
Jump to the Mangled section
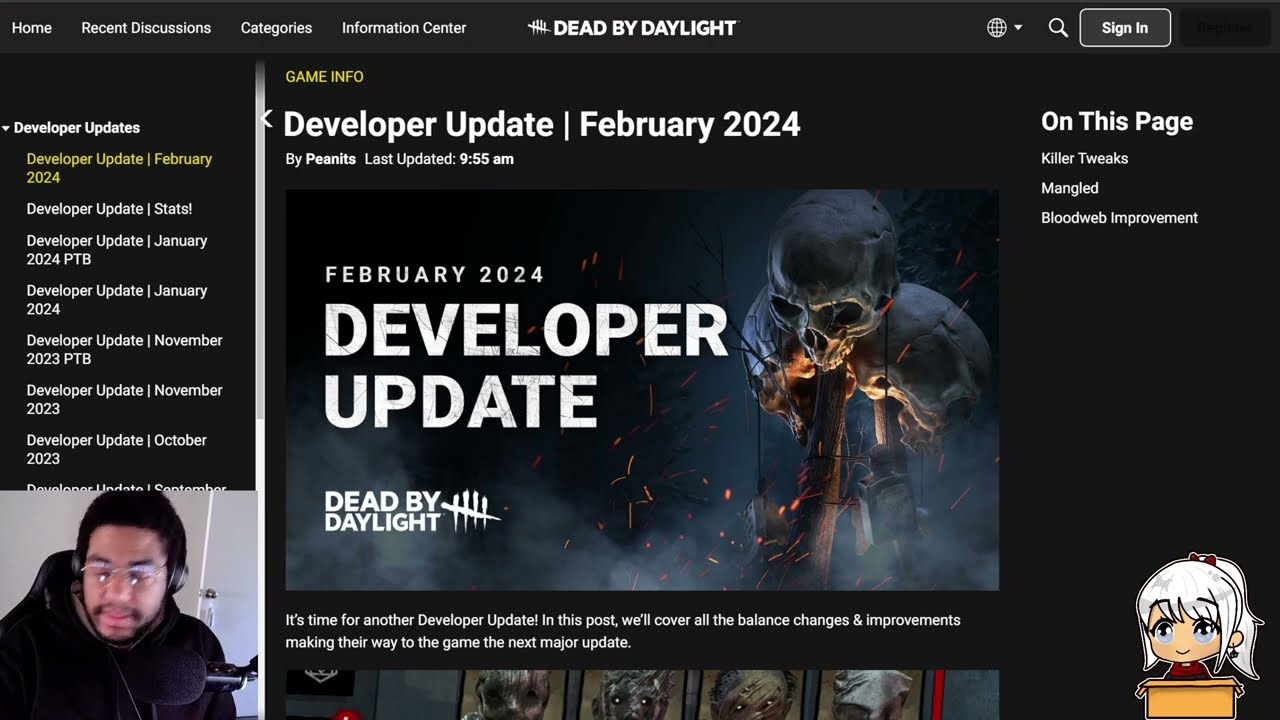(1069, 188)
